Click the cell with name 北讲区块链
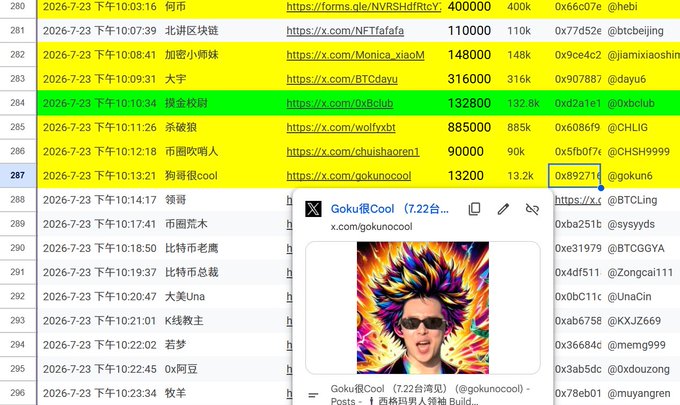Screen dimensions: 680x405 pos(192,31)
